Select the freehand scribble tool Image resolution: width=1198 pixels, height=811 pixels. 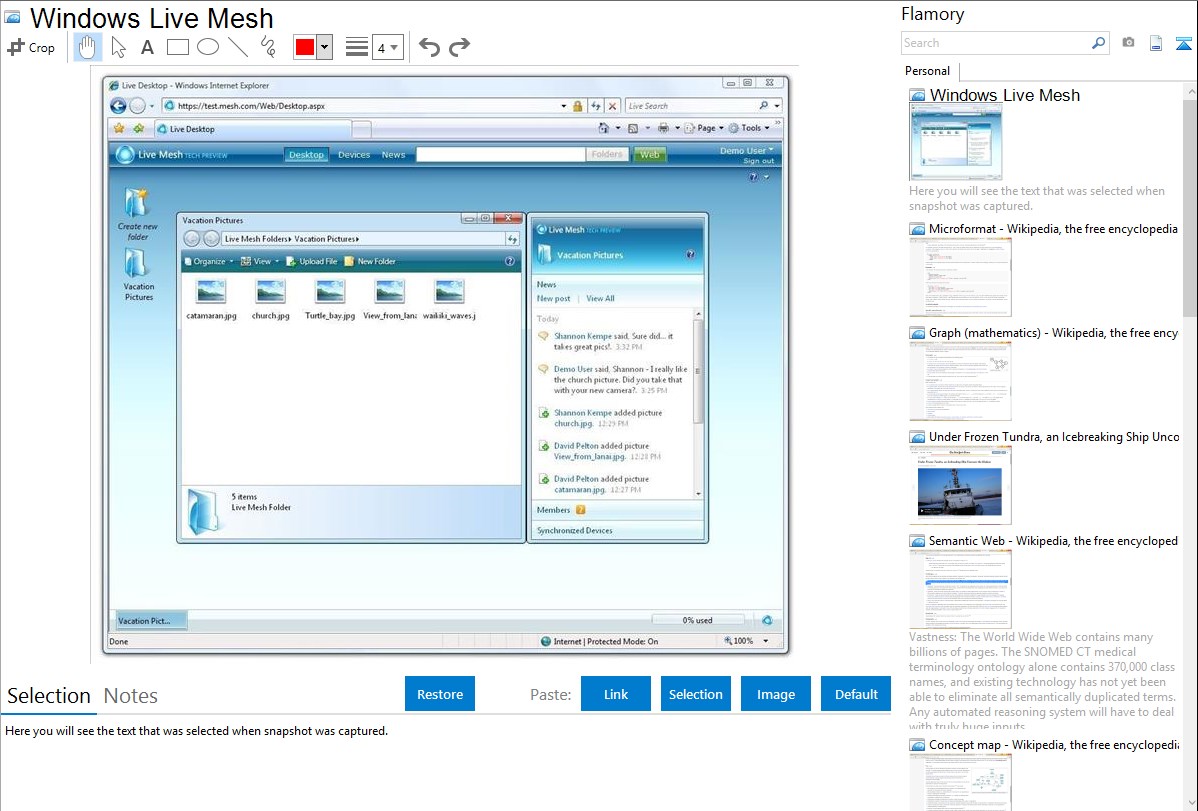click(268, 47)
